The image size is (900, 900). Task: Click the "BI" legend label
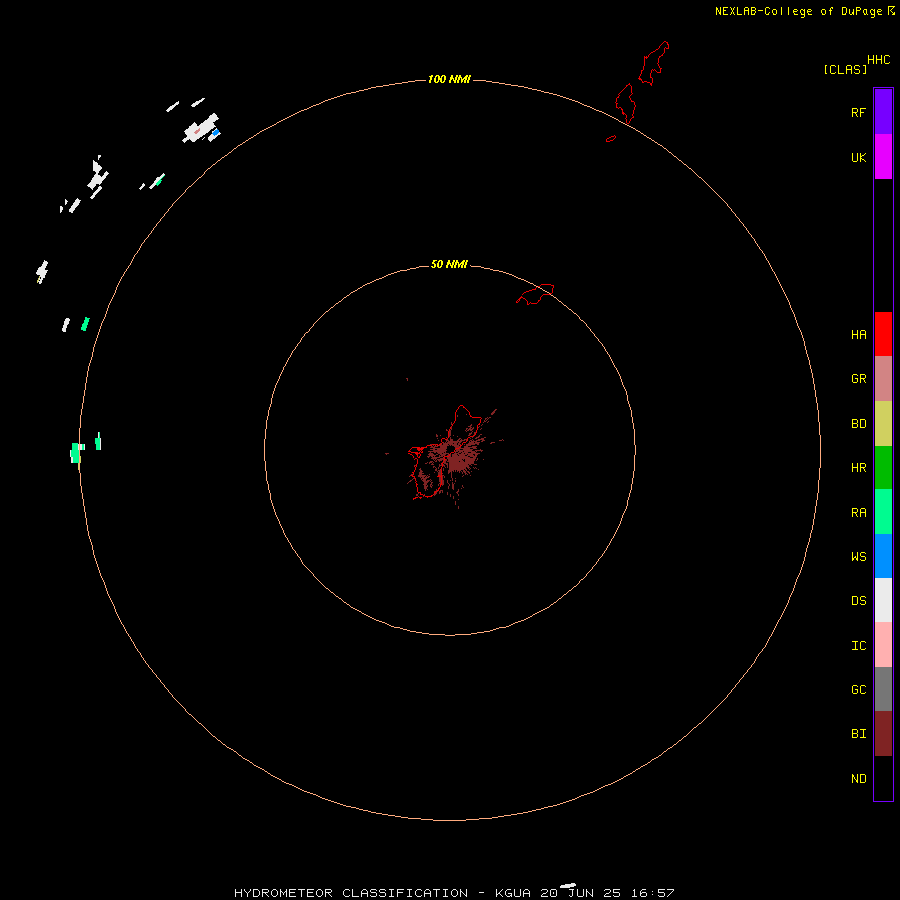[859, 734]
